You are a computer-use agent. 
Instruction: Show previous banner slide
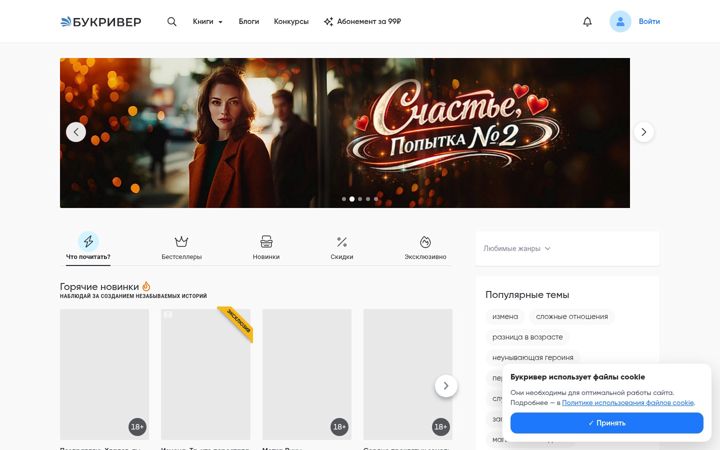pos(76,132)
